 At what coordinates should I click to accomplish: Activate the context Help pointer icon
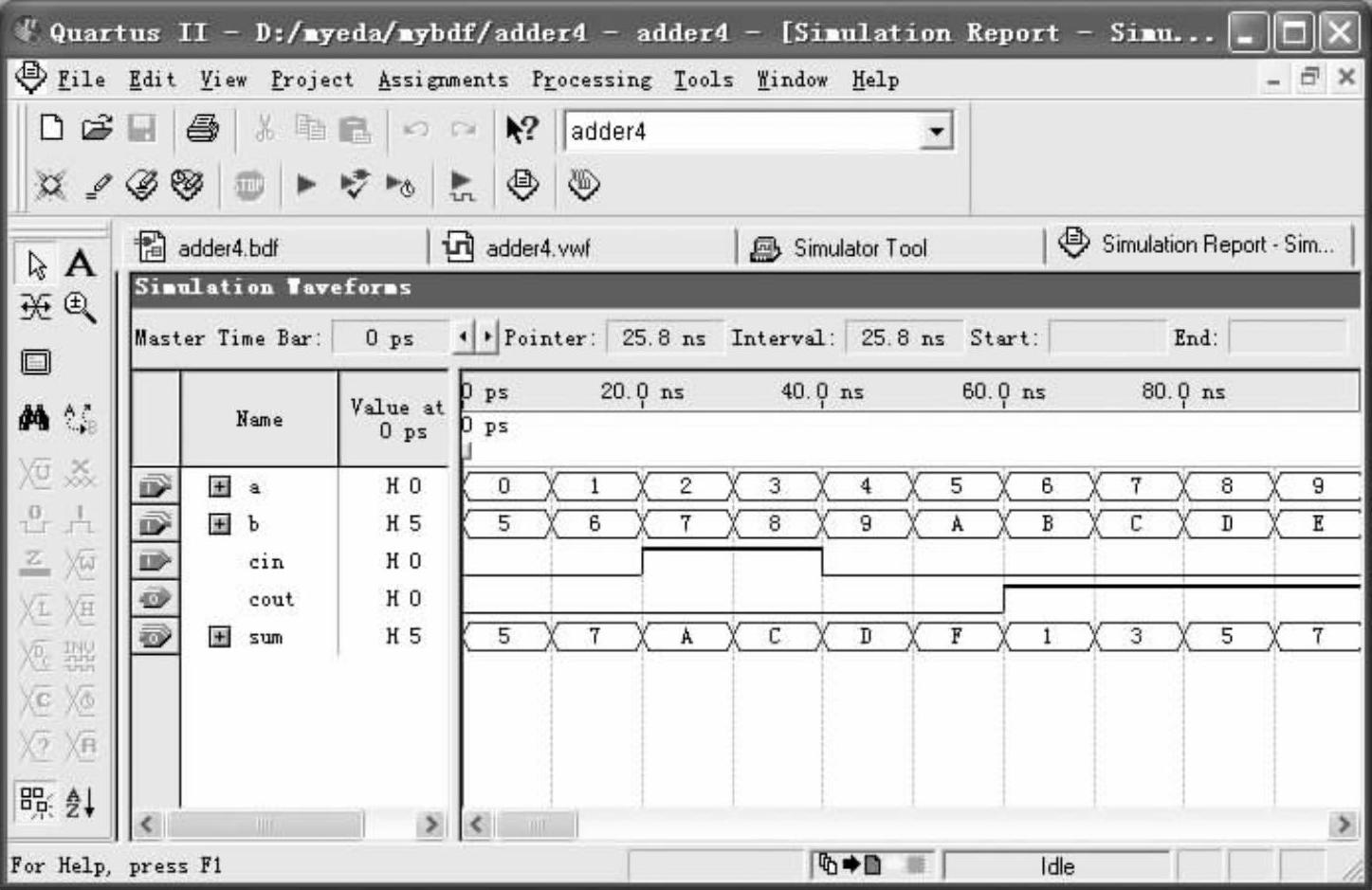(521, 128)
